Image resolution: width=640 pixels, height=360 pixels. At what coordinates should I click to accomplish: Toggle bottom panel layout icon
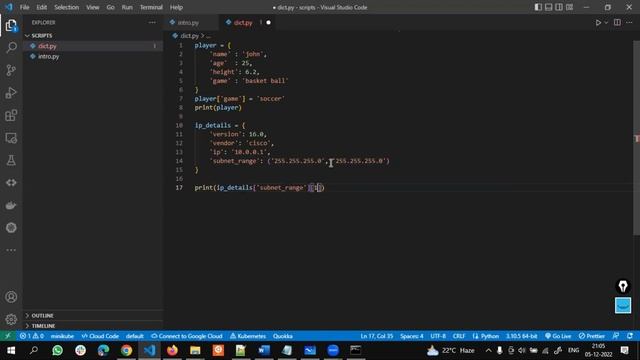tap(549, 7)
